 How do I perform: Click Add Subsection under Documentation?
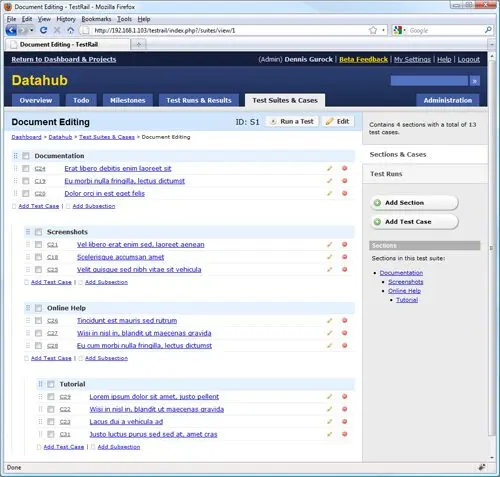(94, 206)
